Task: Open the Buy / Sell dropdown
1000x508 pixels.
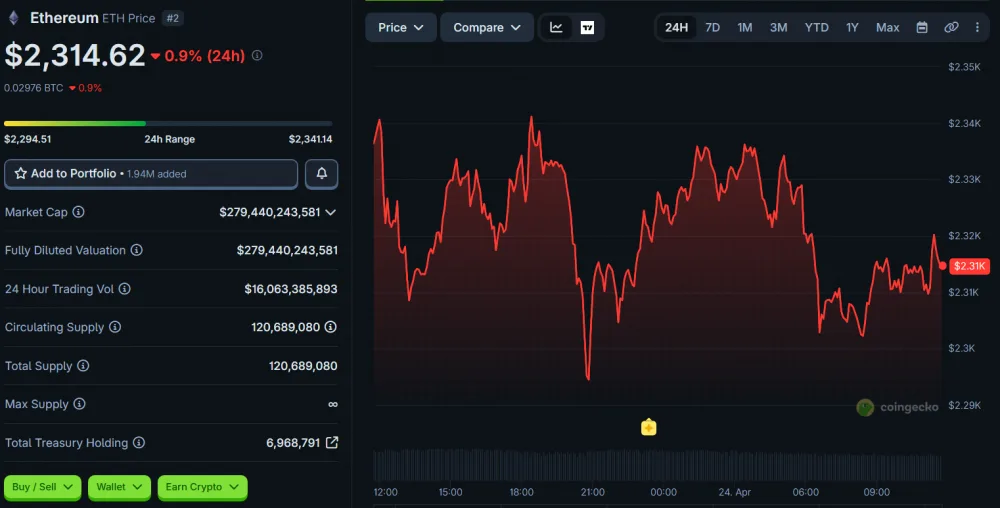Action: coord(42,487)
